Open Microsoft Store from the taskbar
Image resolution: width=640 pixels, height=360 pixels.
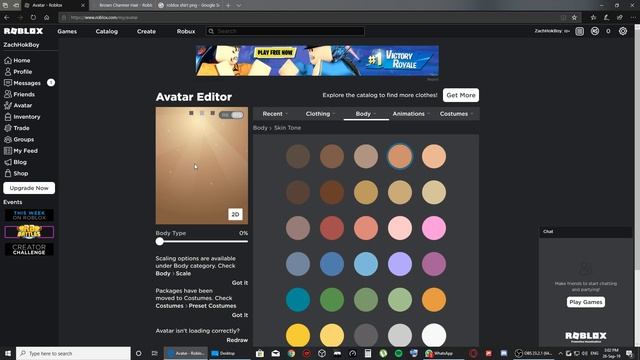(260, 353)
